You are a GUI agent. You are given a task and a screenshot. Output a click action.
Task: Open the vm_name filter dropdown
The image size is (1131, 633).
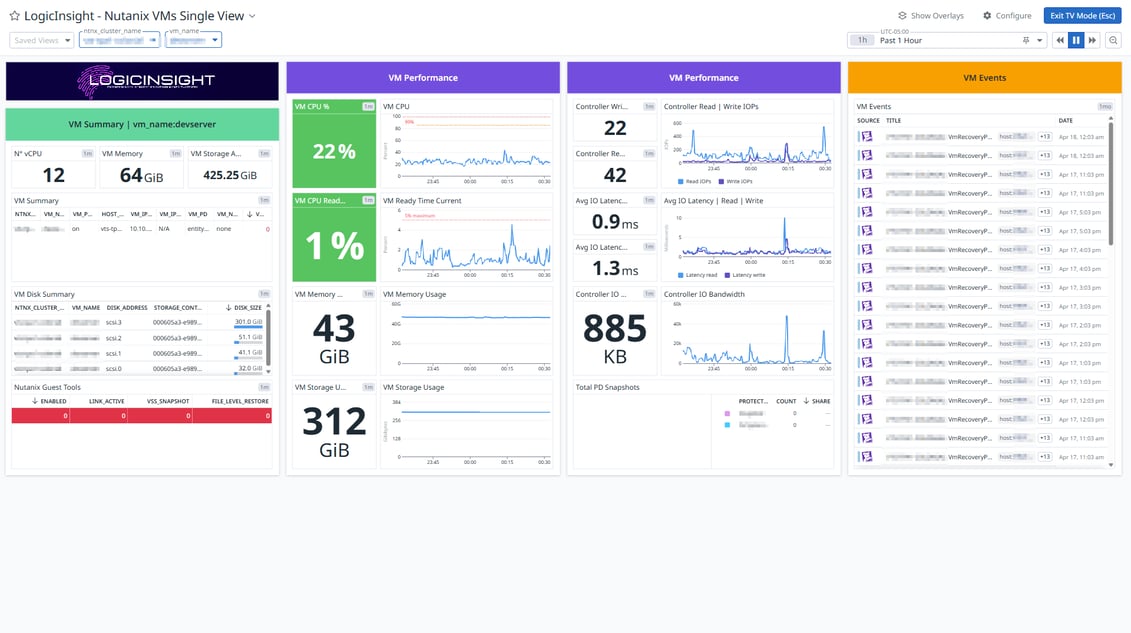pos(193,40)
